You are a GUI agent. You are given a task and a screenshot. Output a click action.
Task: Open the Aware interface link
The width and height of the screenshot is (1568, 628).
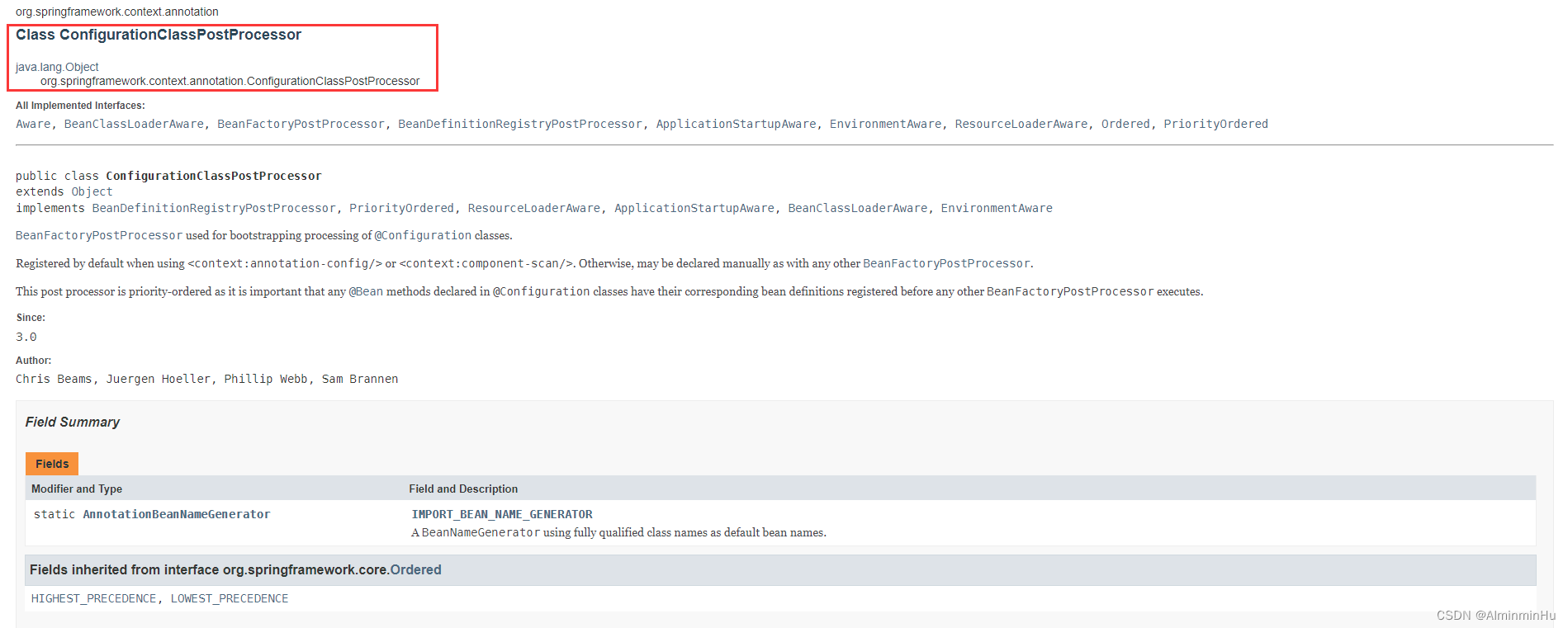(x=33, y=124)
